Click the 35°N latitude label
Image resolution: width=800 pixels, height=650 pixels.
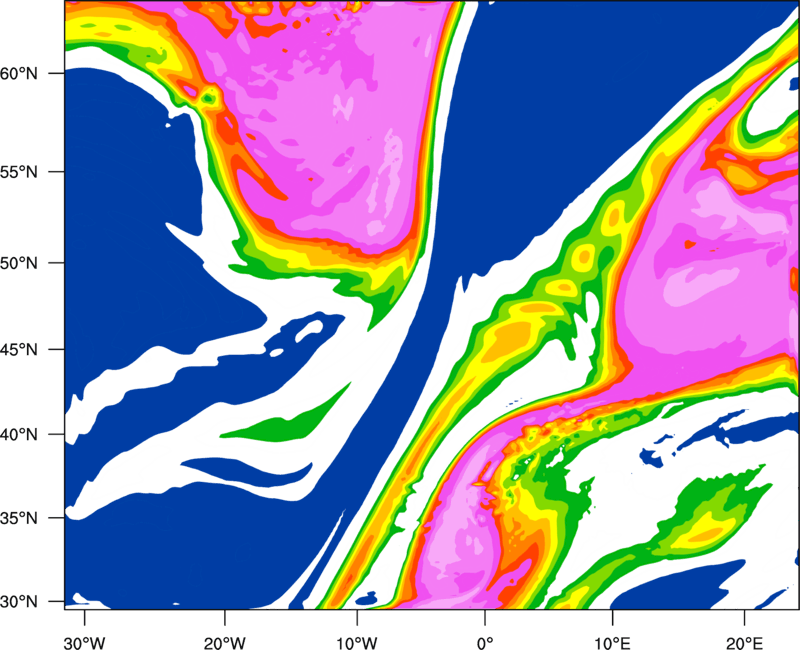tap(19, 518)
